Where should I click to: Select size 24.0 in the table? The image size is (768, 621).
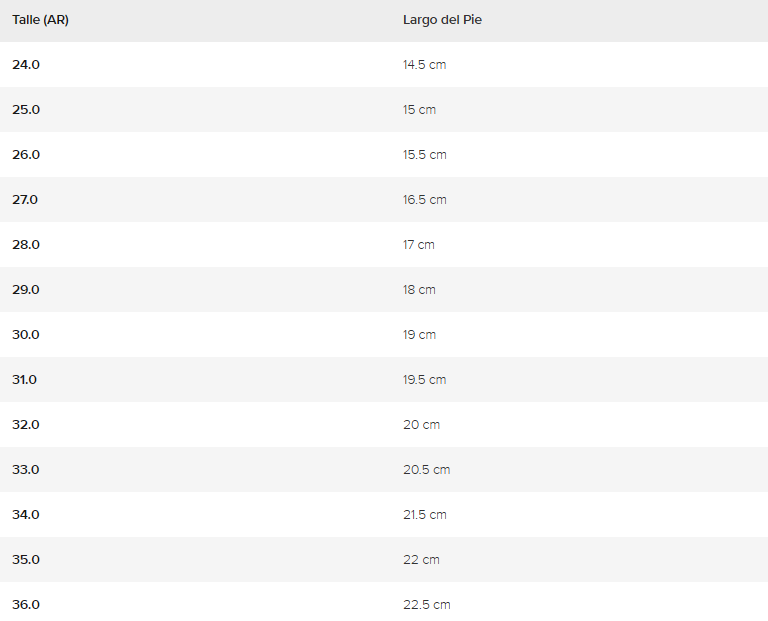[x=26, y=65]
